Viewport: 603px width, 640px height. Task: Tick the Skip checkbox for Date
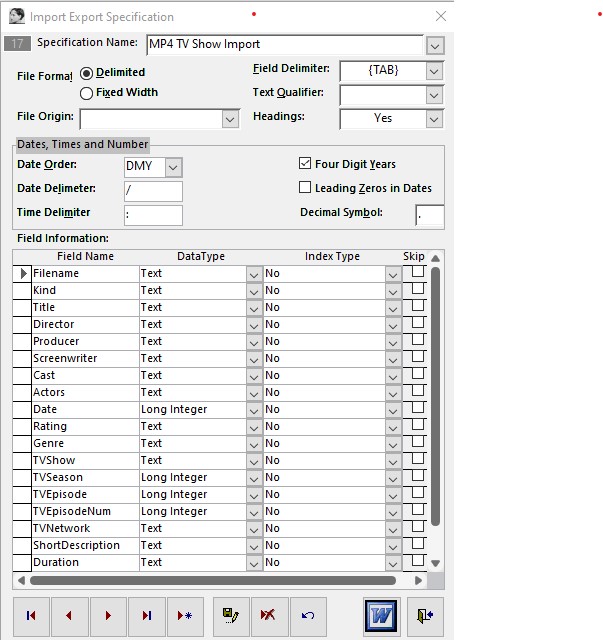click(418, 408)
